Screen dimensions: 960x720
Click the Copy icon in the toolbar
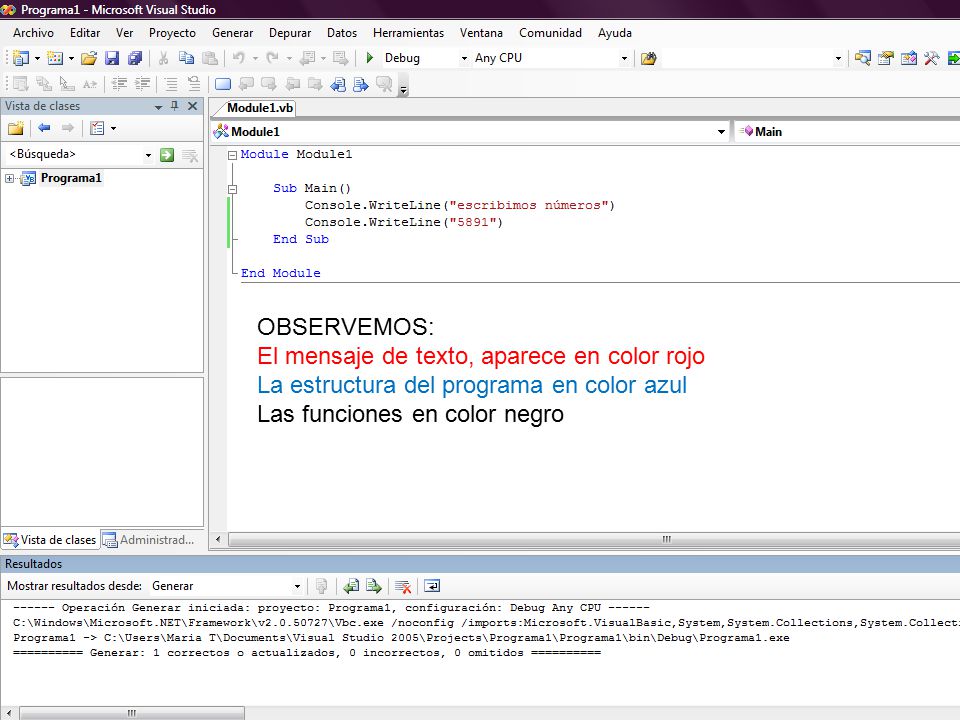coord(186,58)
